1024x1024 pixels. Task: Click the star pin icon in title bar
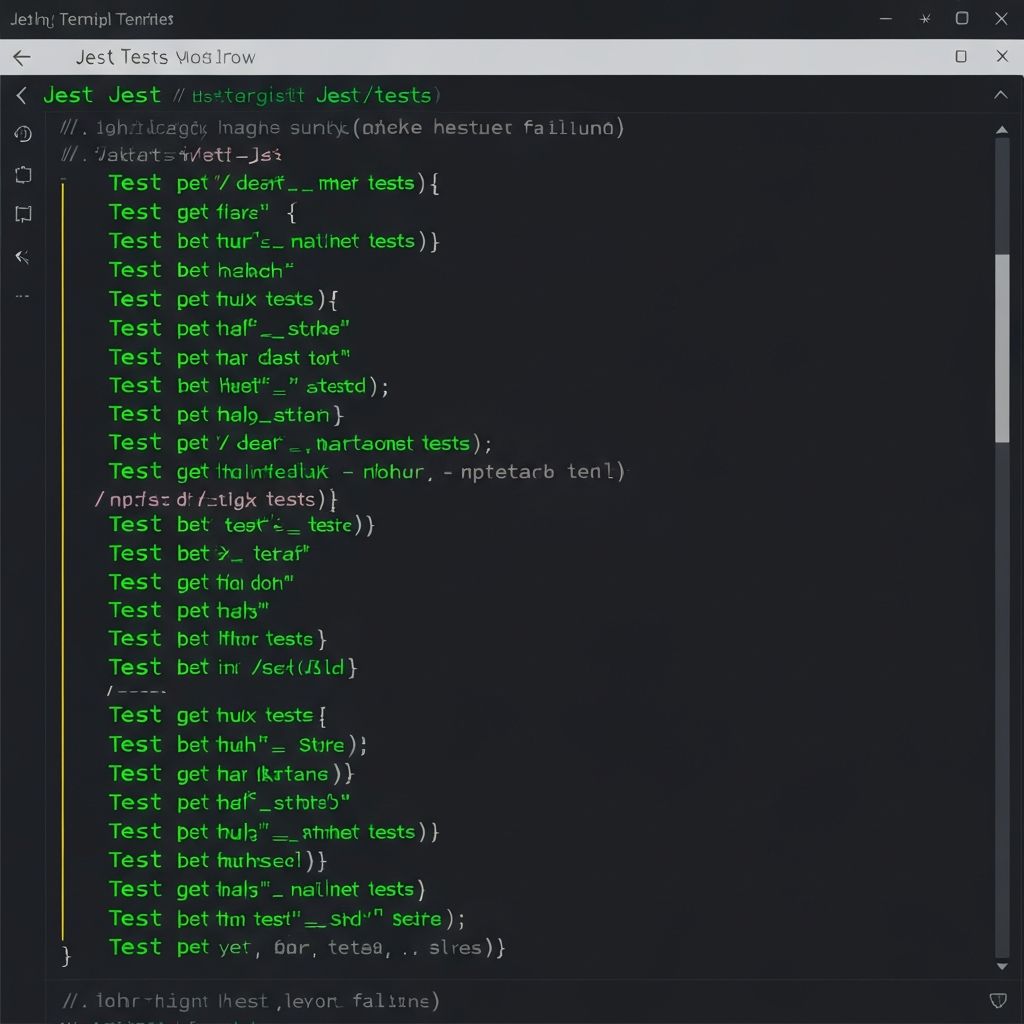[925, 19]
